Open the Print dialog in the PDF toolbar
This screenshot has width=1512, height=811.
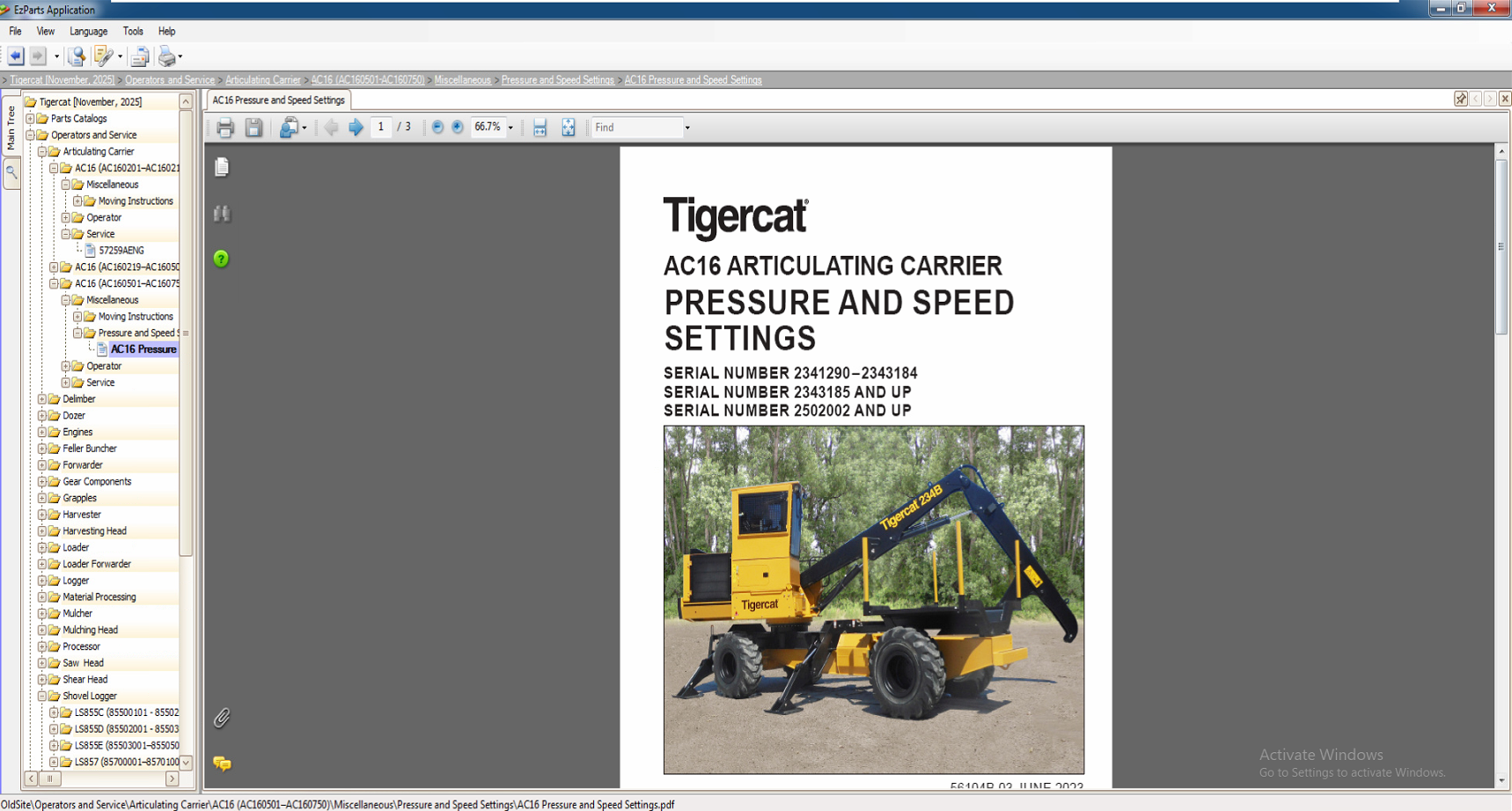point(225,127)
